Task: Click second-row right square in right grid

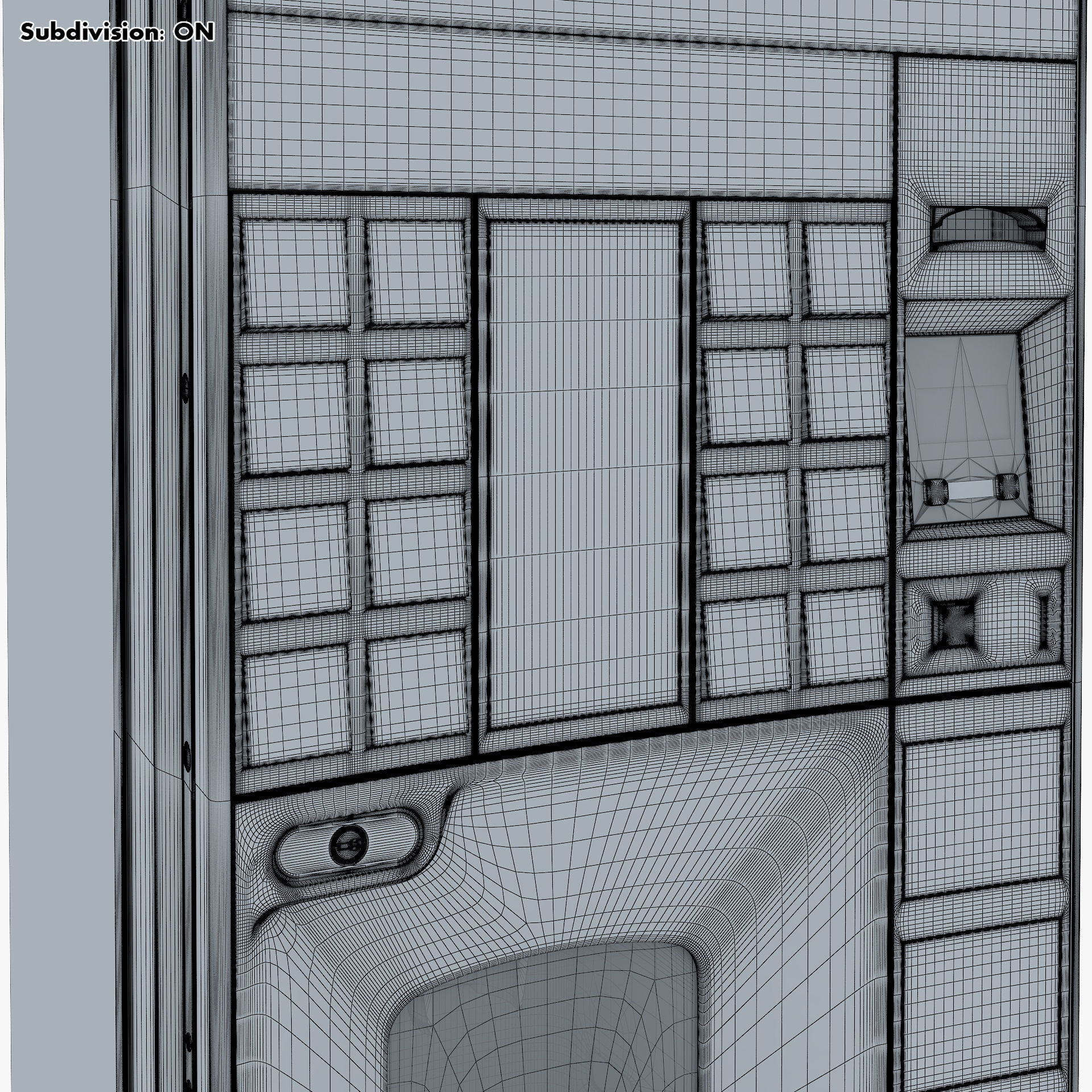Action: 845,392
